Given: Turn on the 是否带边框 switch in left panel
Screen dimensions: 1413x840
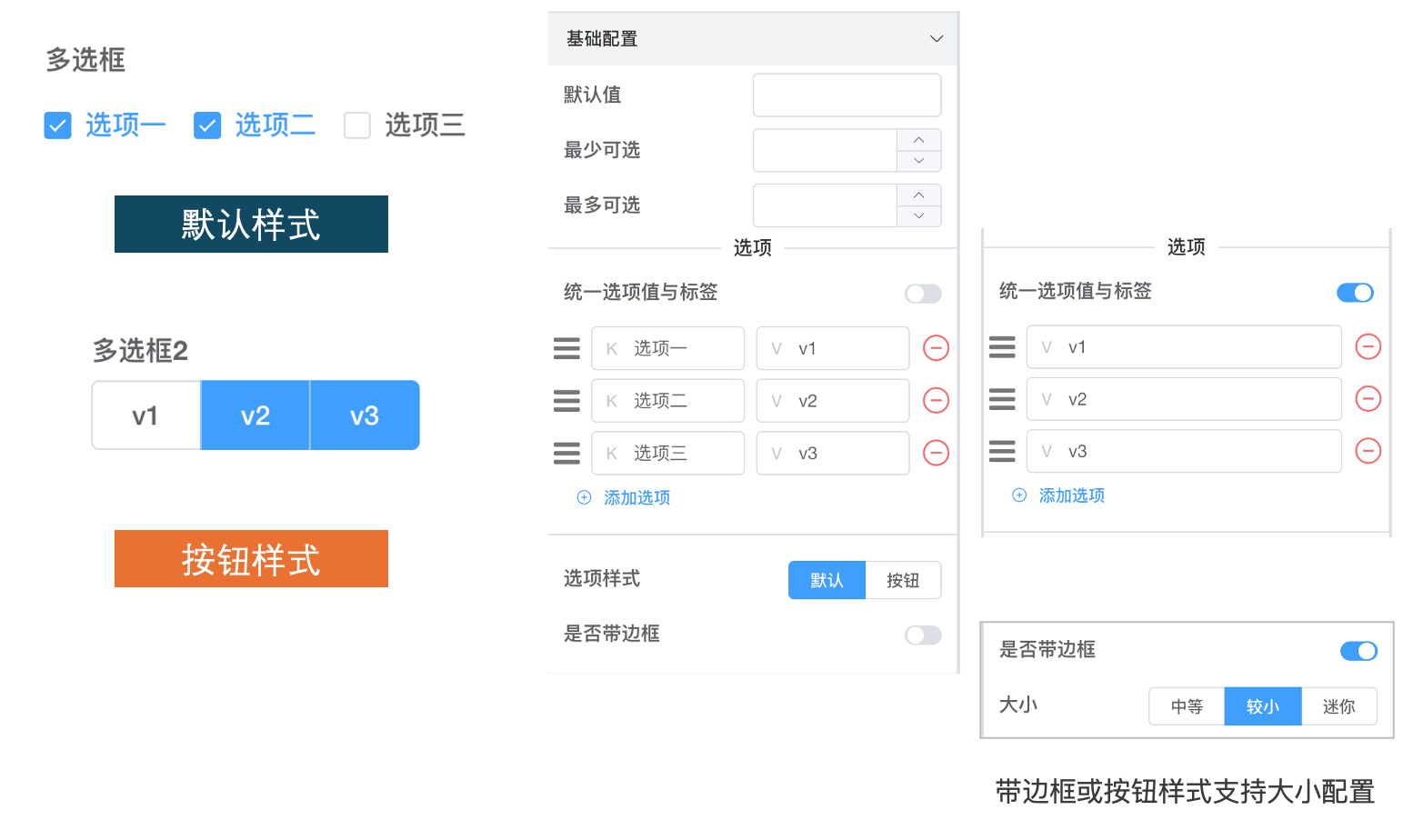Looking at the screenshot, I should (923, 635).
